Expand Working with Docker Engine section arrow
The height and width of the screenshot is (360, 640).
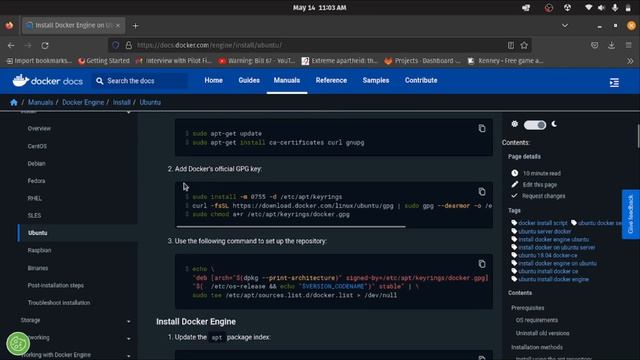coord(129,356)
